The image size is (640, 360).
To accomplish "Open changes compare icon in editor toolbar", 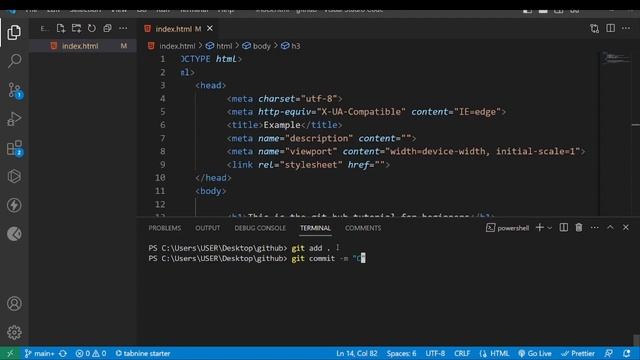I will point(595,28).
